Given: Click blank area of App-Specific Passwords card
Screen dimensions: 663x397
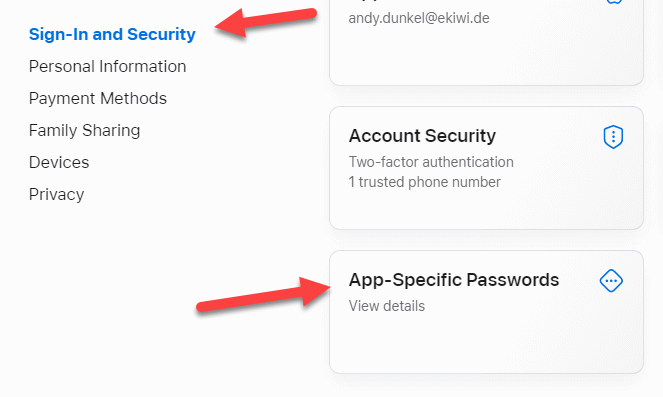Looking at the screenshot, I should click(486, 345).
